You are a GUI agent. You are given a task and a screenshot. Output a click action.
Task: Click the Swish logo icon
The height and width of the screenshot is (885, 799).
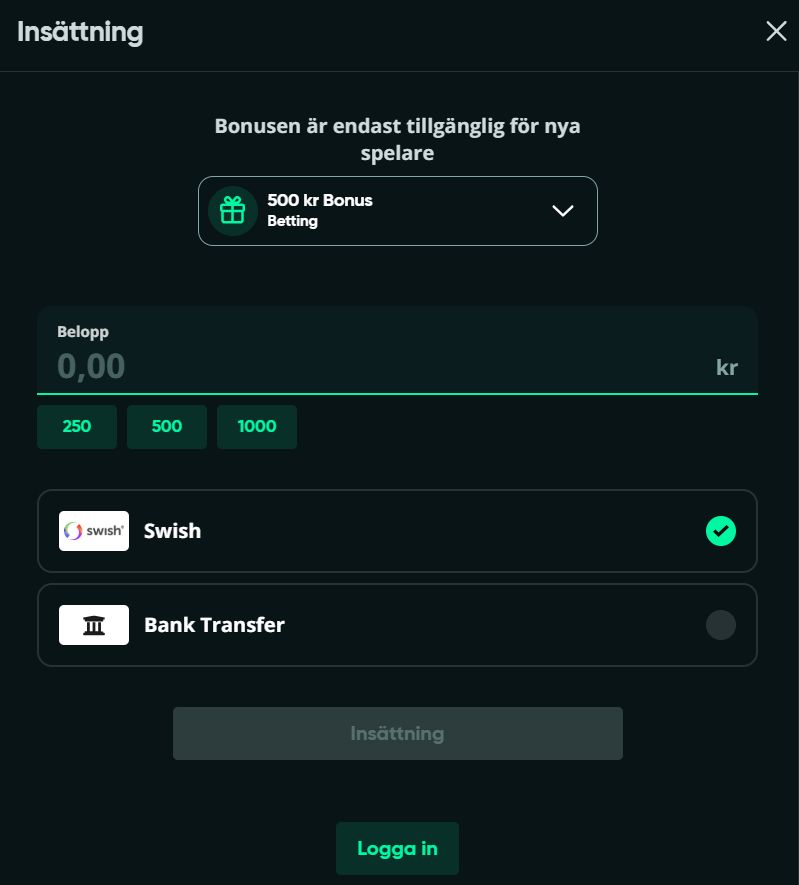pyautogui.click(x=94, y=531)
